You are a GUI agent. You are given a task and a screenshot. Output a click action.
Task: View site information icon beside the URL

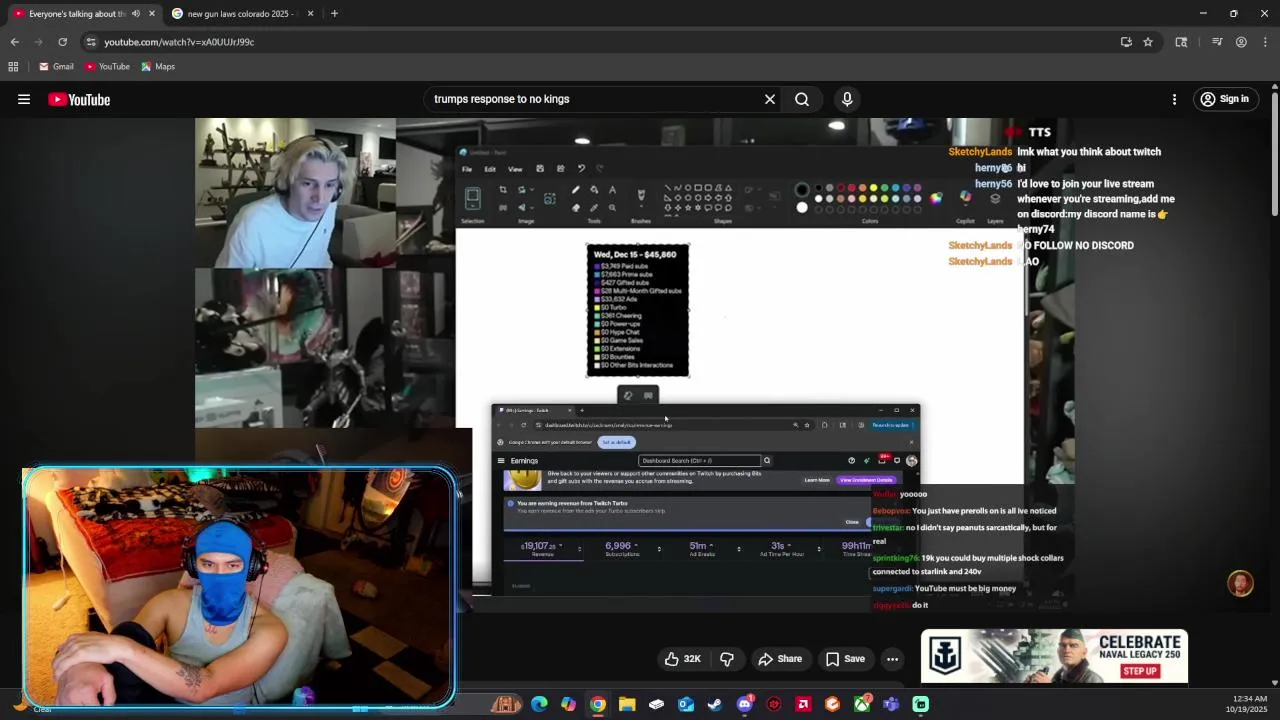[x=91, y=42]
